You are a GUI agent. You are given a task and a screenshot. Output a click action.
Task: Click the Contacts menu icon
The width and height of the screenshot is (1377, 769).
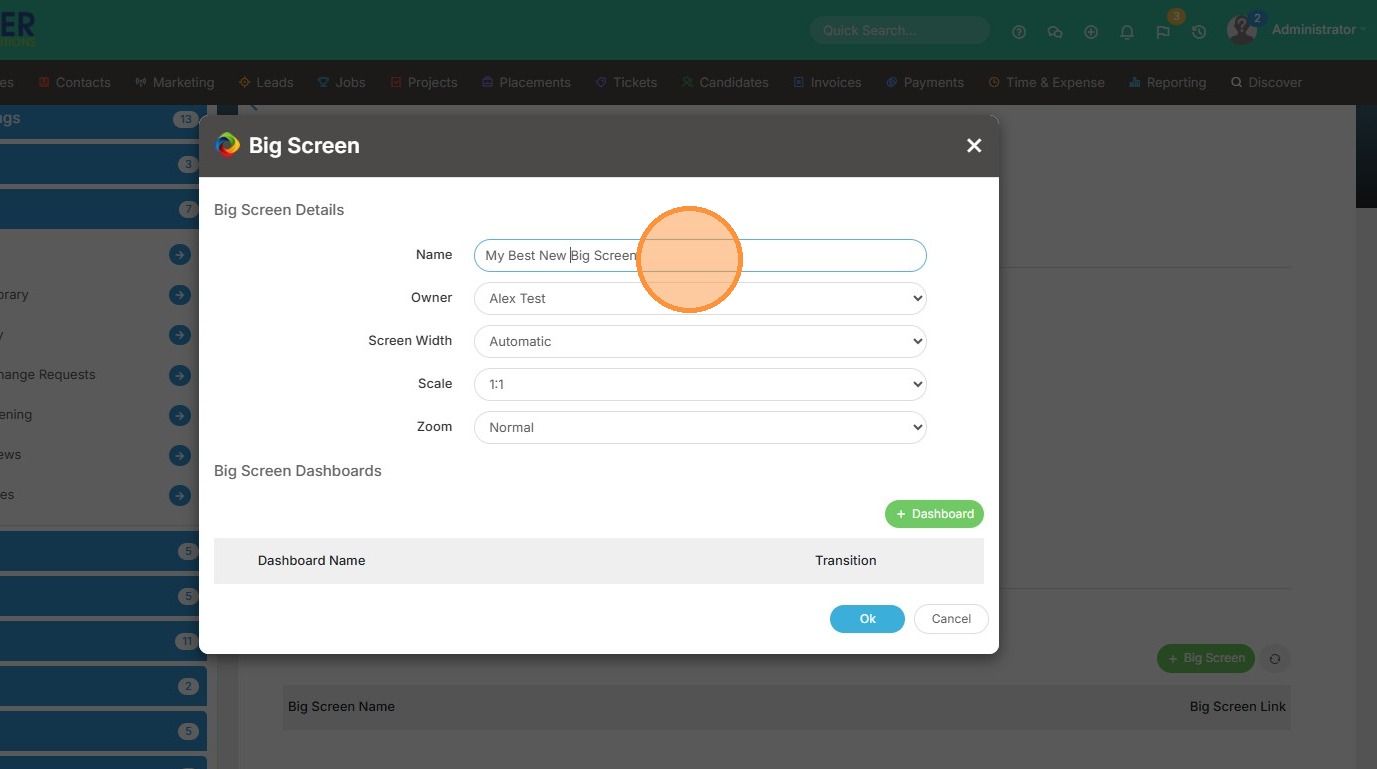[x=44, y=82]
